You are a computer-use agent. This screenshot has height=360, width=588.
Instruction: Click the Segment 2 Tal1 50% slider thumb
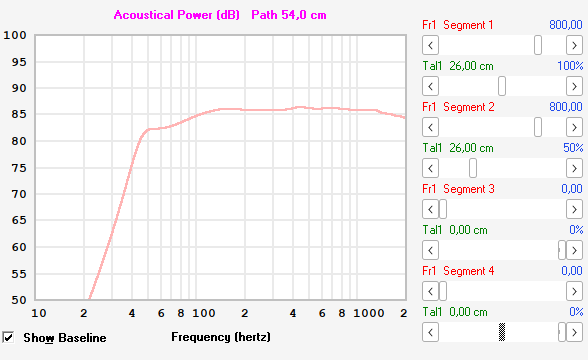coord(473,168)
